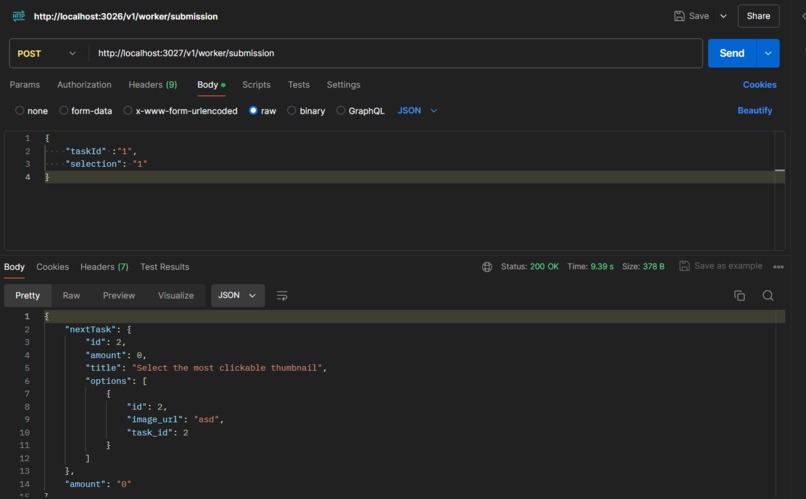The image size is (806, 499).
Task: Click the Send button
Action: coord(732,53)
